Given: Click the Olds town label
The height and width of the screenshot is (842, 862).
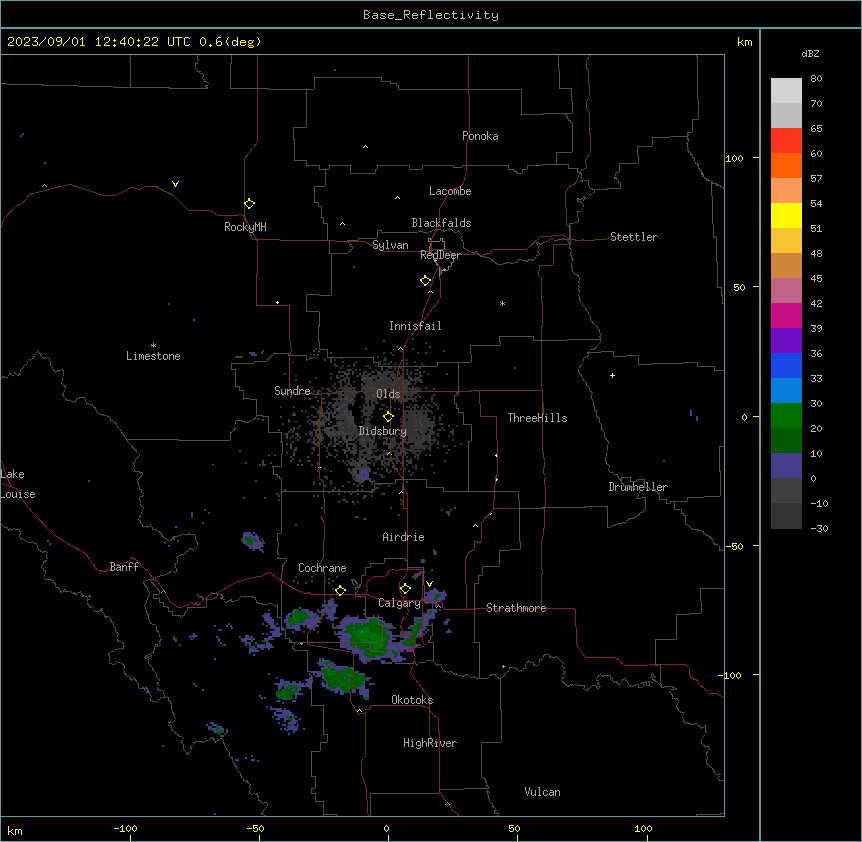Looking at the screenshot, I should (388, 394).
